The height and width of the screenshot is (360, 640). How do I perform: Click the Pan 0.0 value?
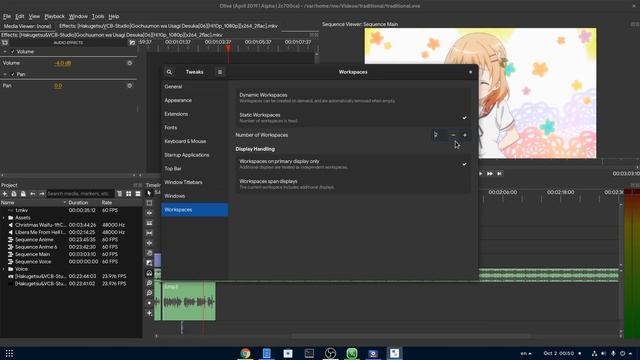pyautogui.click(x=58, y=86)
